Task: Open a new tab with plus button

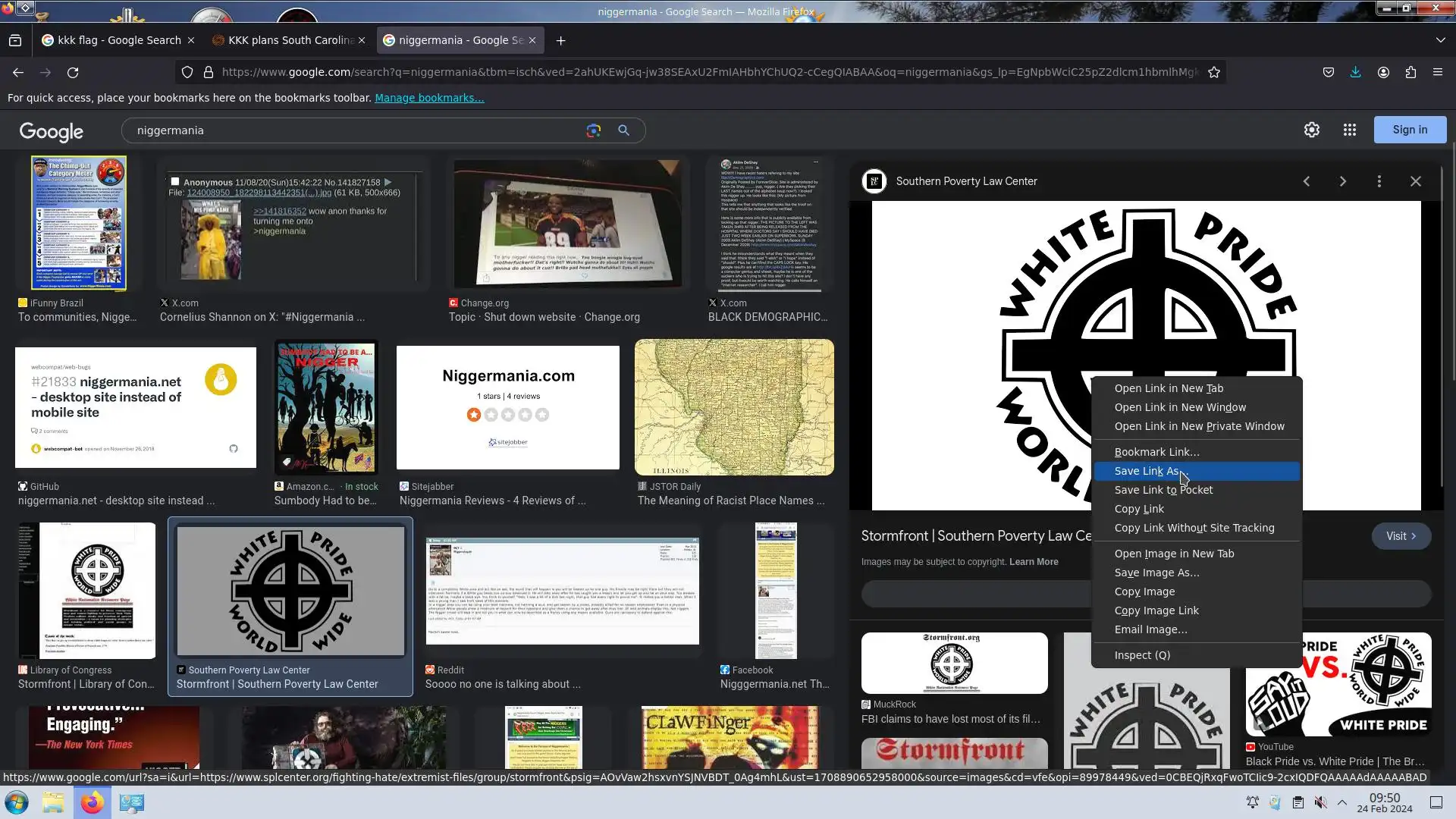Action: click(560, 40)
